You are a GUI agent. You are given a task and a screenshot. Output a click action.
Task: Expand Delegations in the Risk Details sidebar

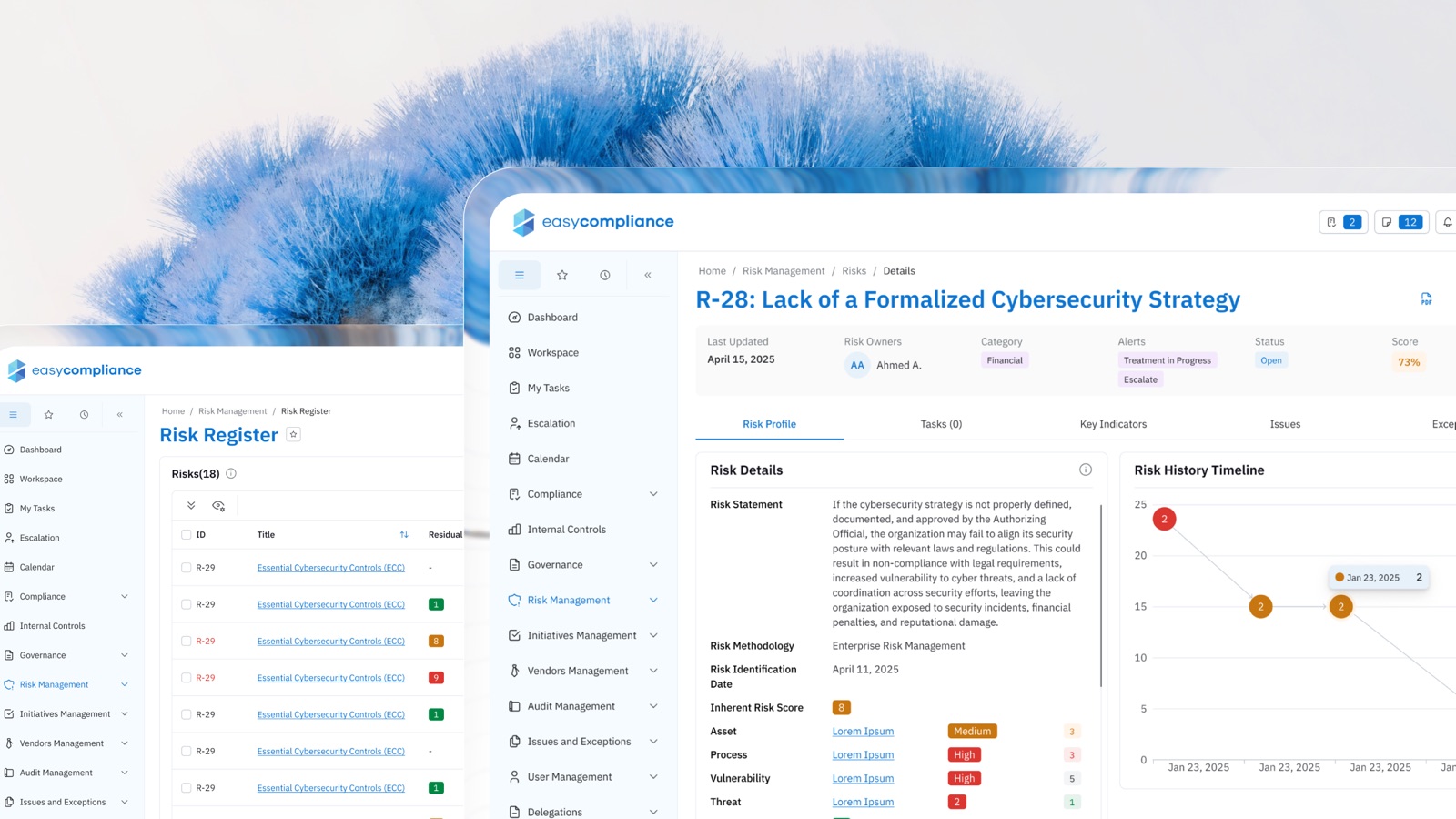(x=653, y=812)
